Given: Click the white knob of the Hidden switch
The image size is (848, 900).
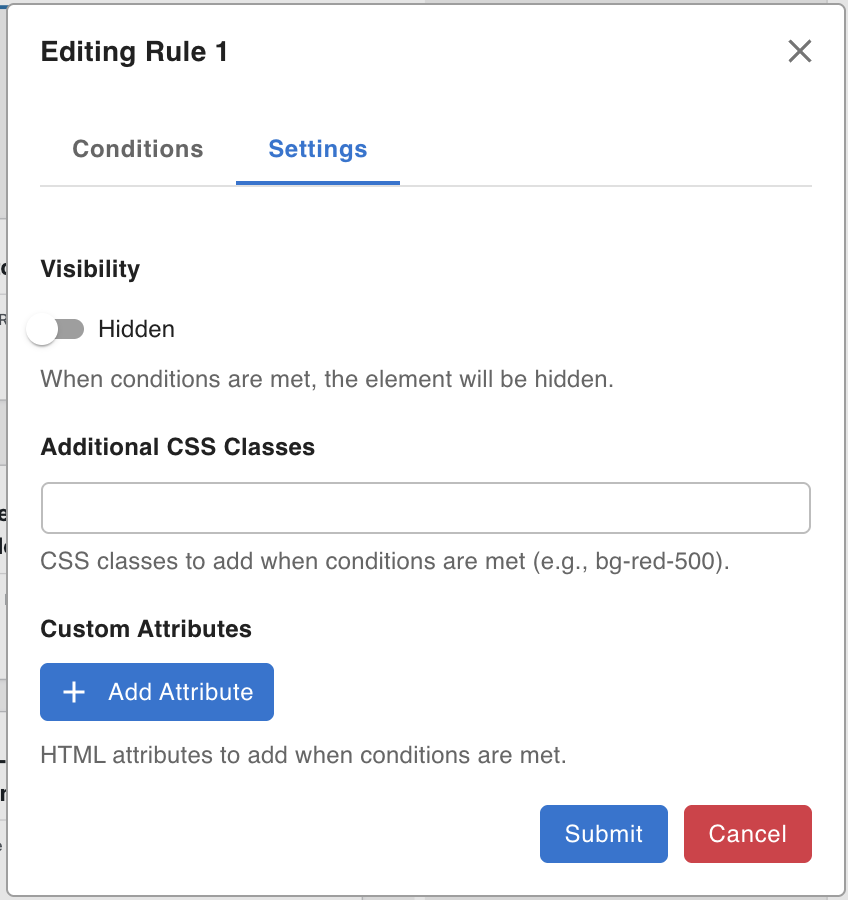Looking at the screenshot, I should coord(42,329).
